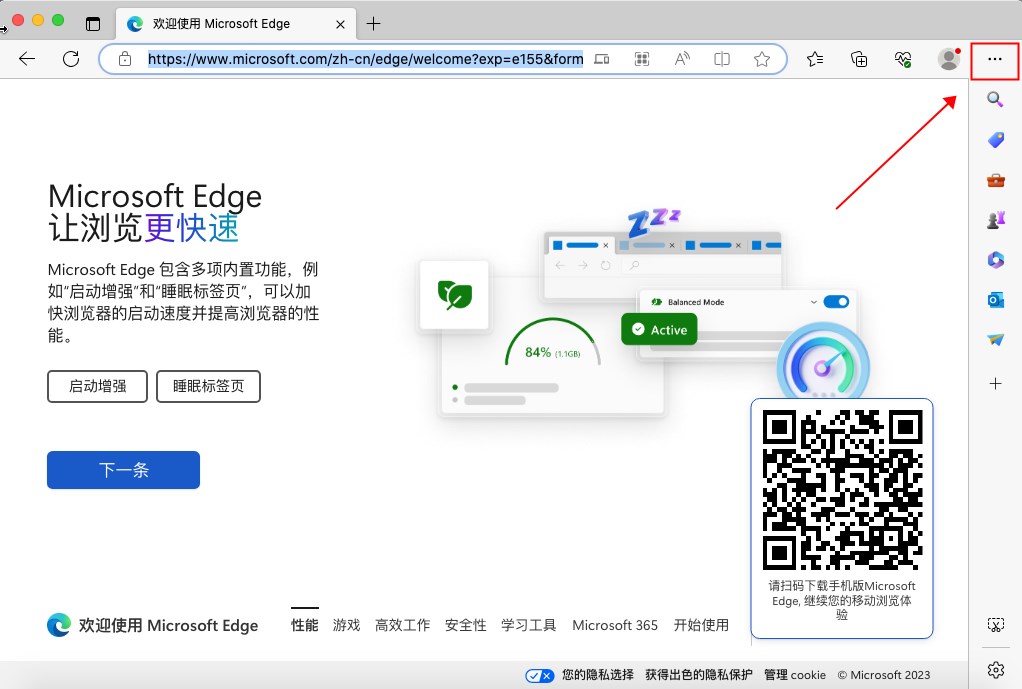Open the Settings and more ellipsis menu
The image size is (1022, 689).
pos(994,59)
